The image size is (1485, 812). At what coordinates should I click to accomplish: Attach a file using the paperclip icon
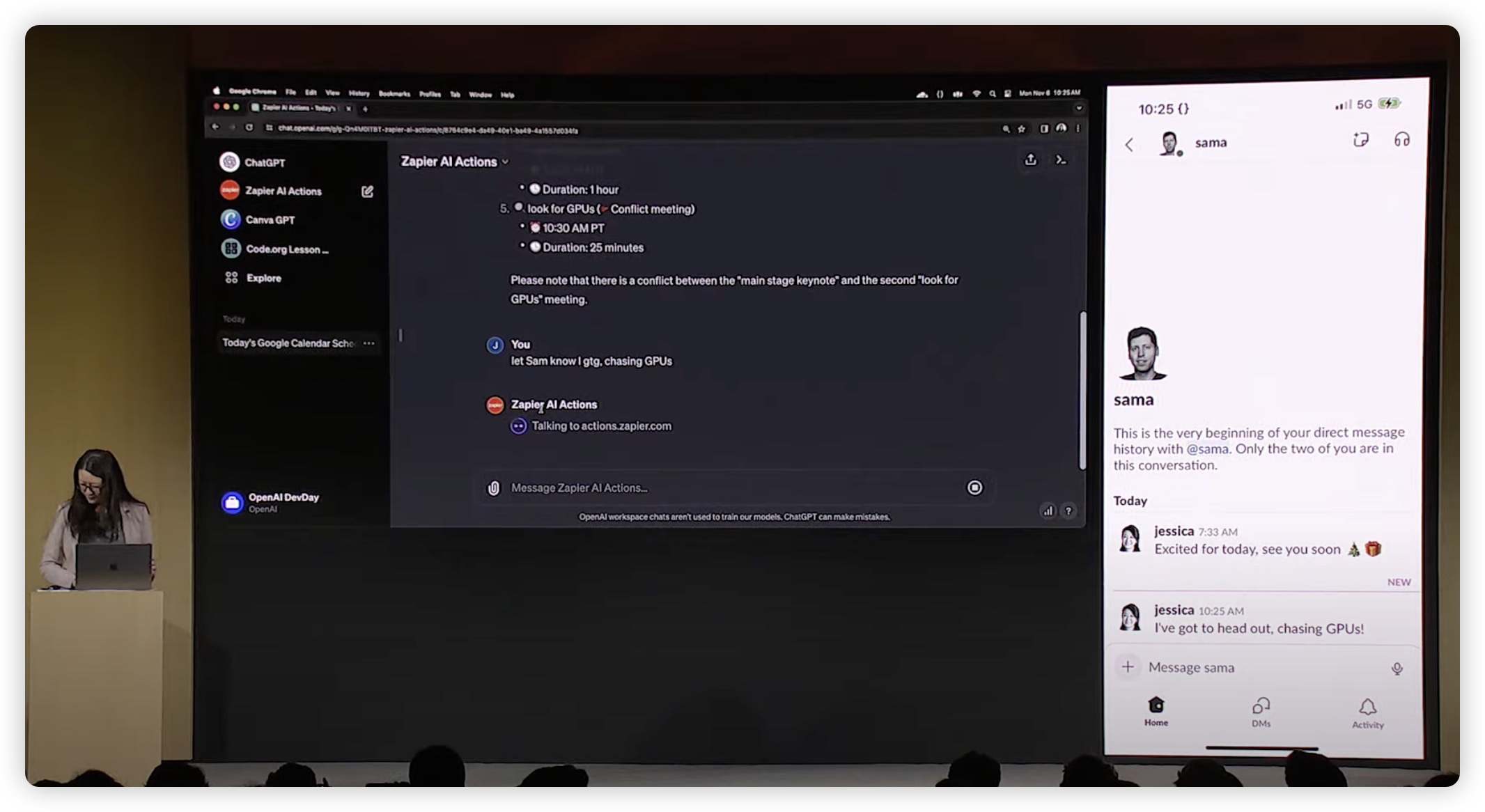[493, 488]
